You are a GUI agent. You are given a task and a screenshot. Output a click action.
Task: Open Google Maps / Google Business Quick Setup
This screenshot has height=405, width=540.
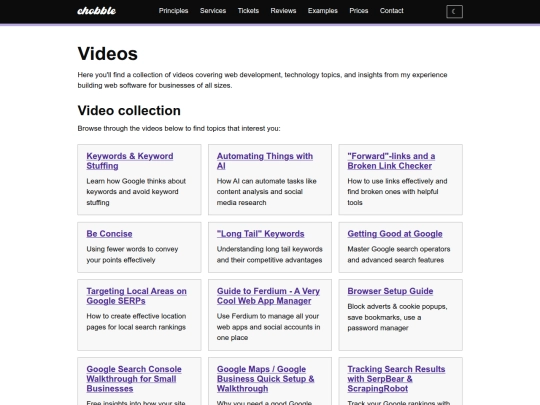point(266,379)
